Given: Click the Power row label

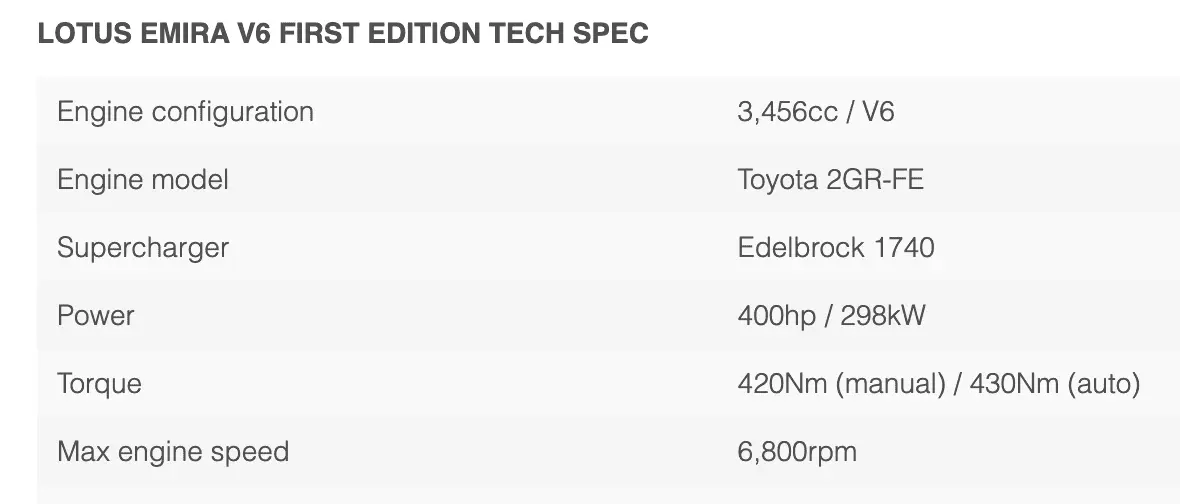Looking at the screenshot, I should [x=96, y=316].
